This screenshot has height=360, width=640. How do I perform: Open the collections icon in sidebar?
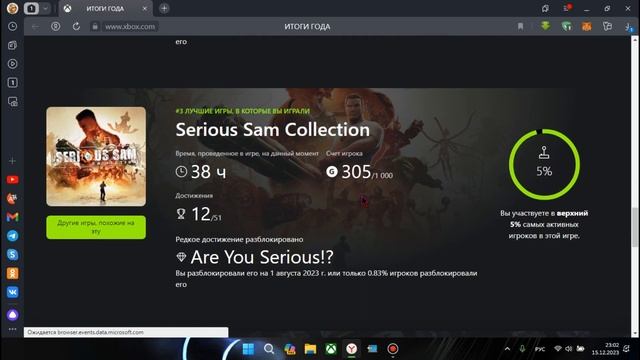(x=12, y=45)
